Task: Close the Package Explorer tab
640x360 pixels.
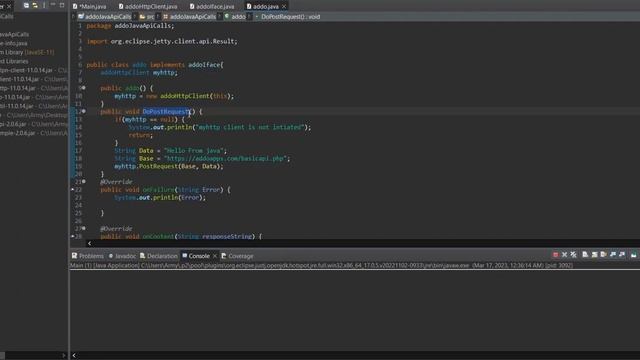Action: click(x=9, y=6)
